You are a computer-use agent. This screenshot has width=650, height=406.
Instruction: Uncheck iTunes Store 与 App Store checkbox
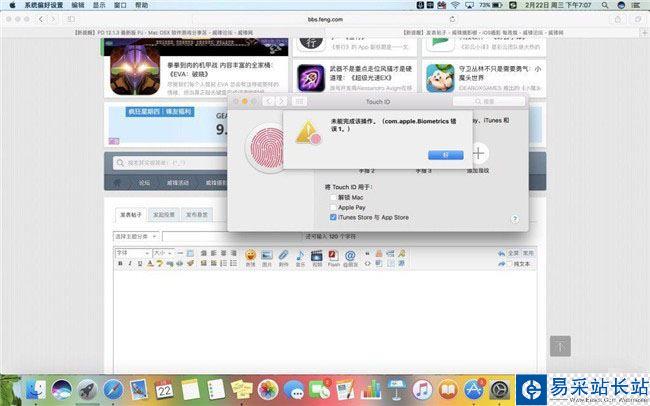333,217
